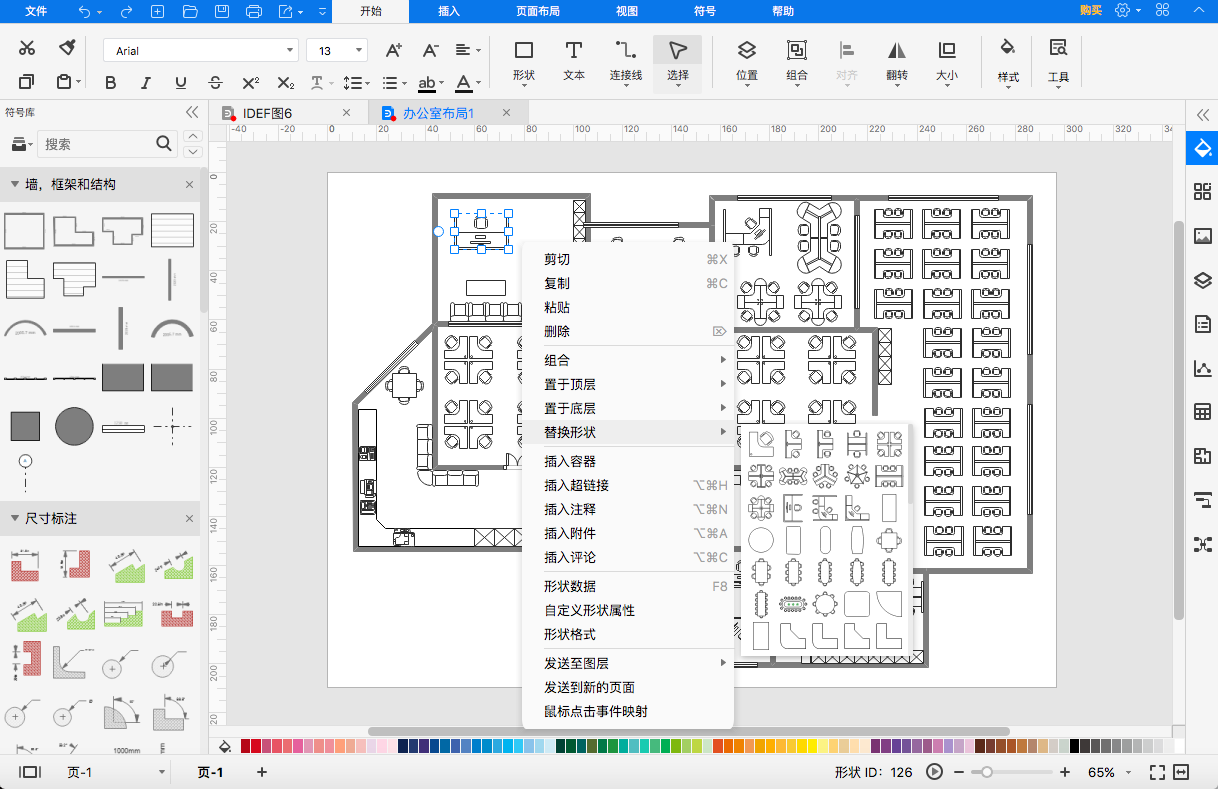Toggle superscript formatting
Image resolution: width=1218 pixels, height=789 pixels.
(251, 83)
